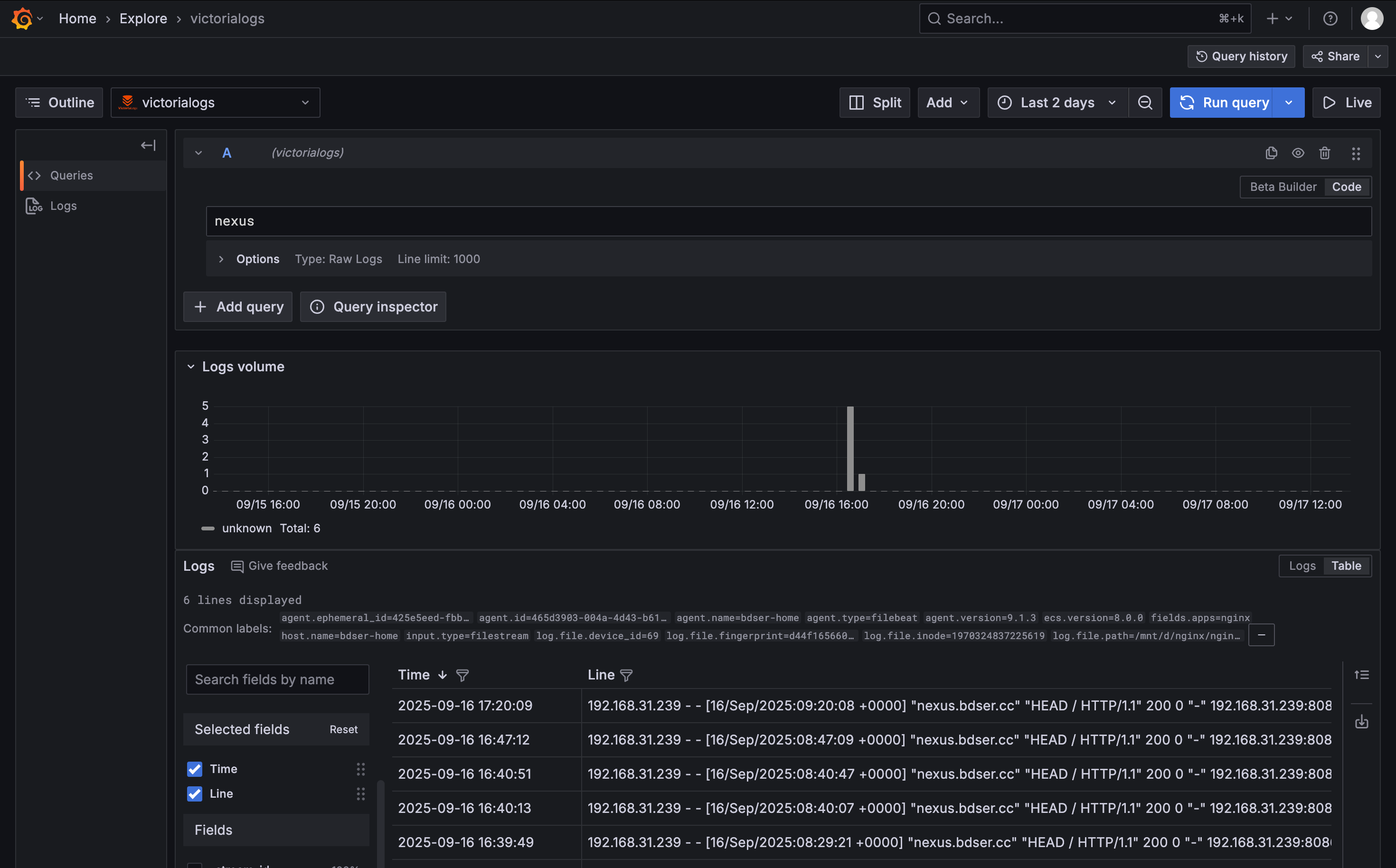
Task: Click the Add query button
Action: pos(237,307)
